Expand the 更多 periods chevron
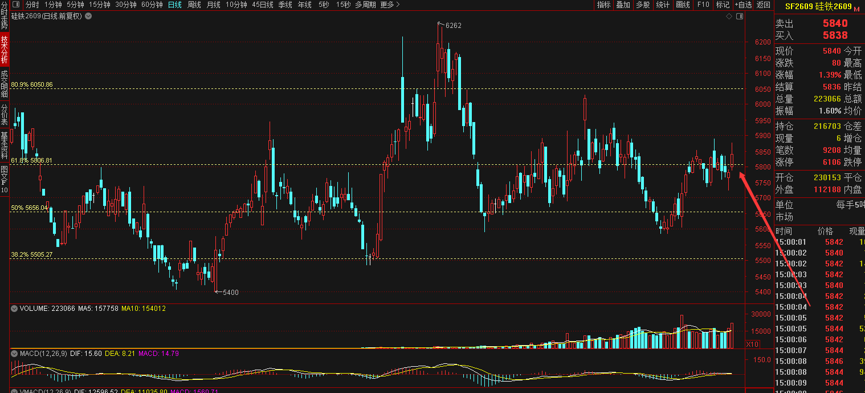The image size is (865, 393). pyautogui.click(x=398, y=4)
